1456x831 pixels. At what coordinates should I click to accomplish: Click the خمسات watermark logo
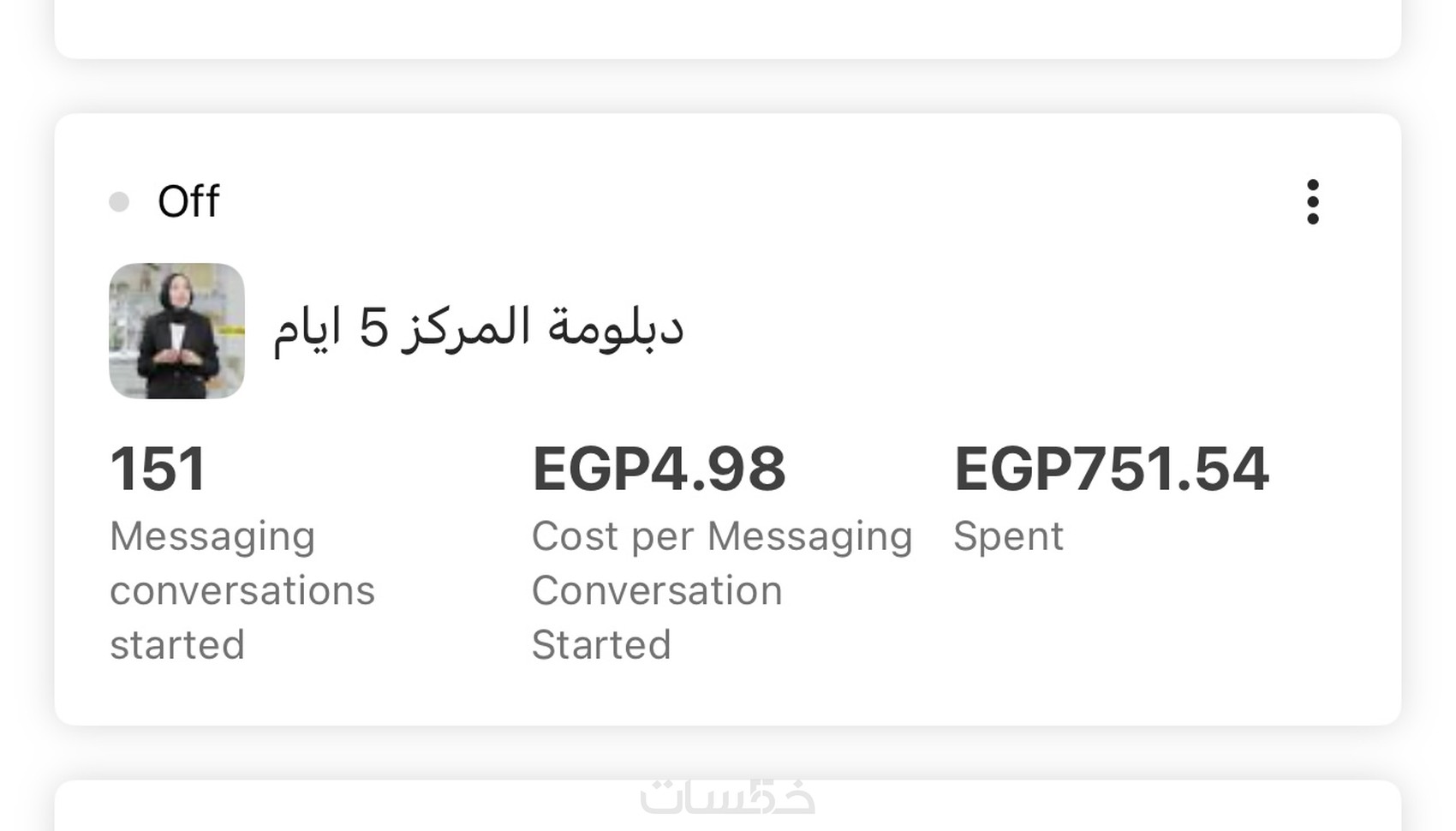click(727, 798)
